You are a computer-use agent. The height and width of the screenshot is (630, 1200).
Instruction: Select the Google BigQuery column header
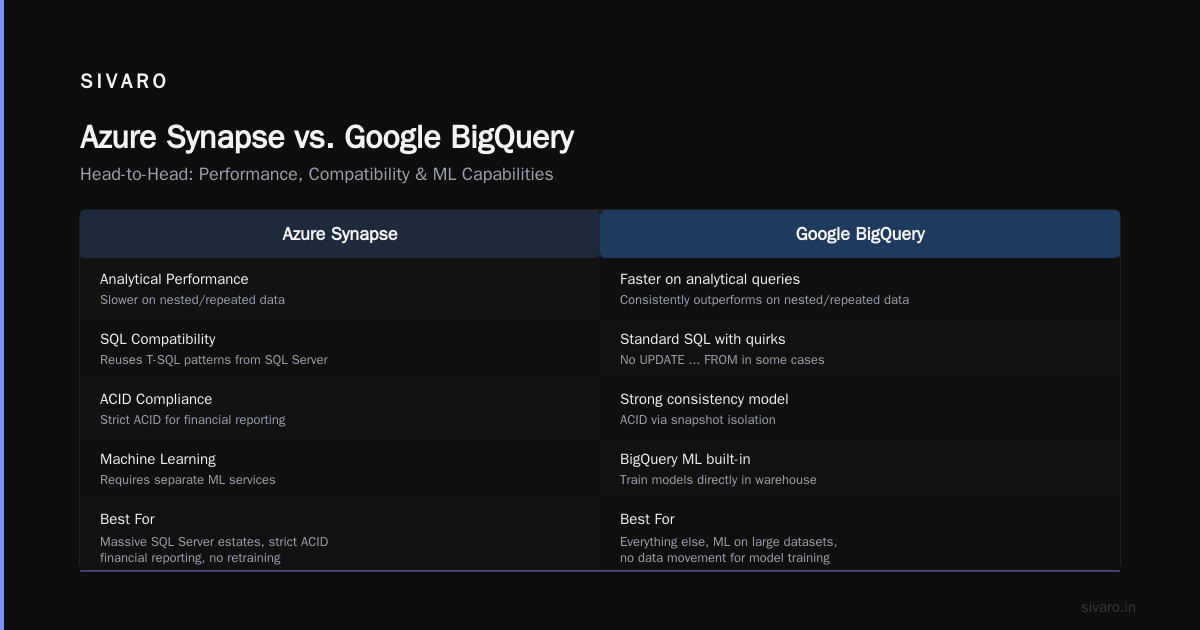point(860,234)
